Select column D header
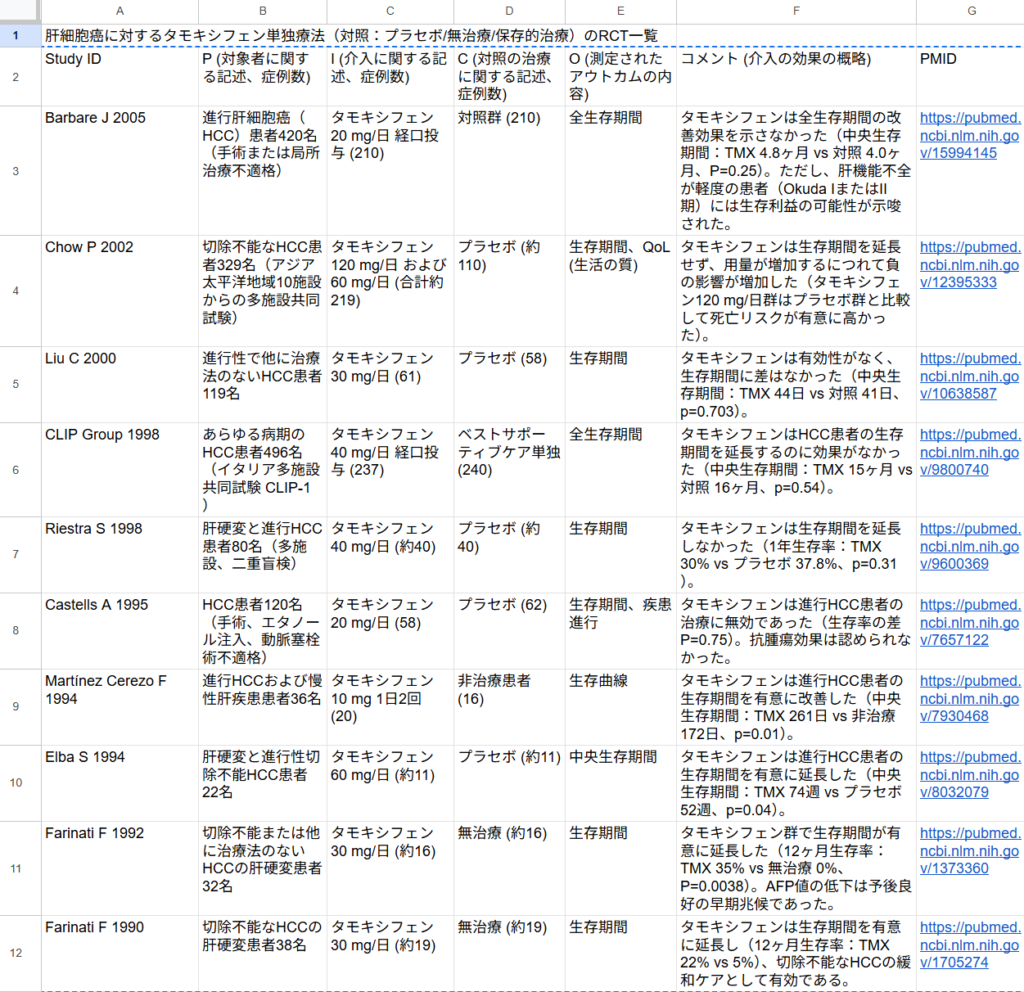Image resolution: width=1024 pixels, height=992 pixels. 509,11
